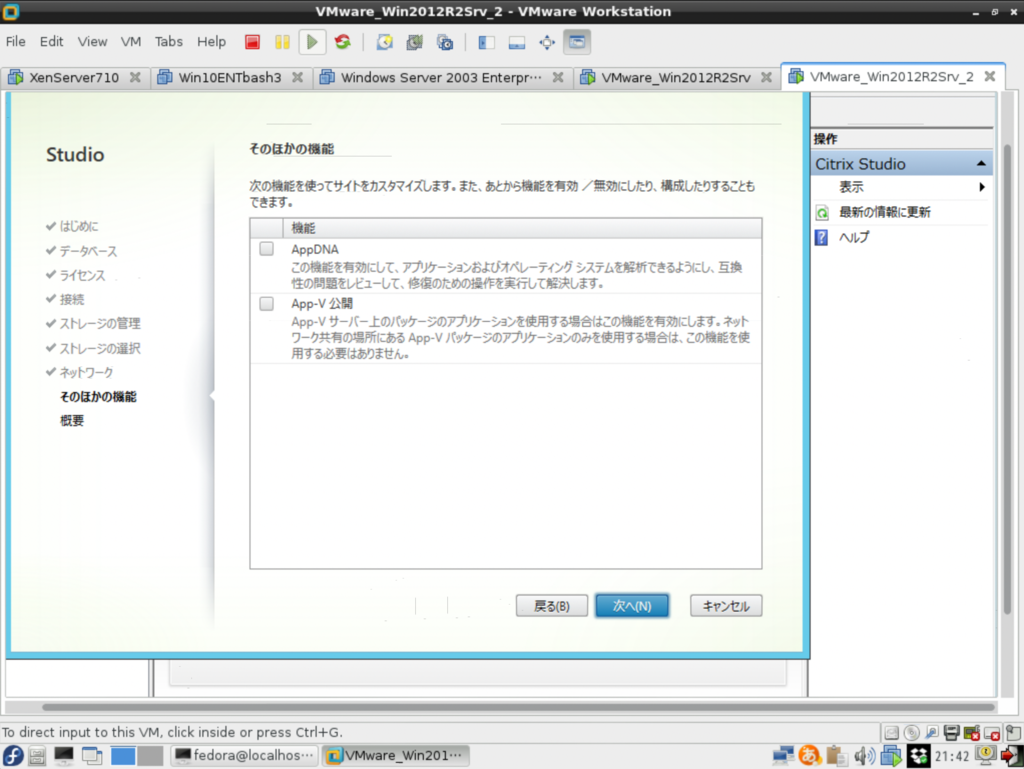Click the sound card status icon
This screenshot has height=769, width=1024.
[972, 733]
